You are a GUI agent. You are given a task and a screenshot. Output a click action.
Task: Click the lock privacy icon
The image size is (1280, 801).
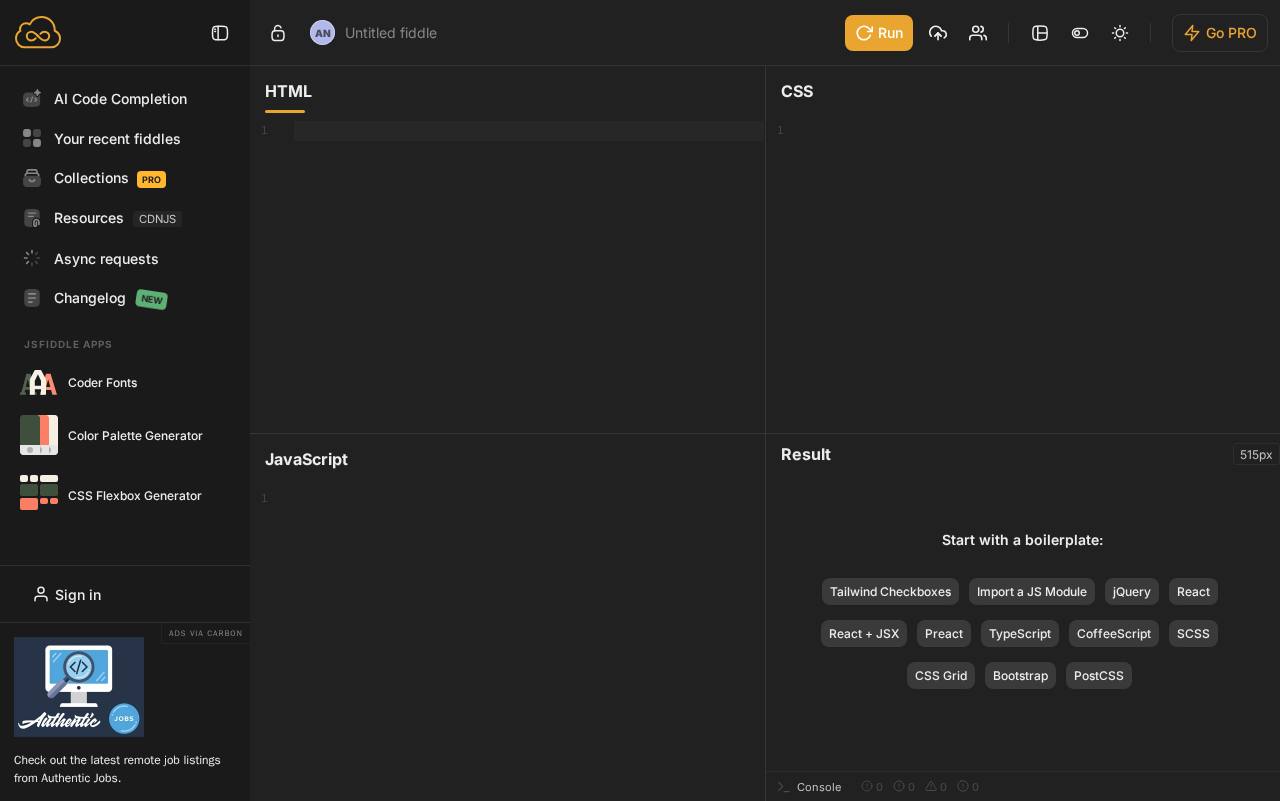tap(278, 33)
